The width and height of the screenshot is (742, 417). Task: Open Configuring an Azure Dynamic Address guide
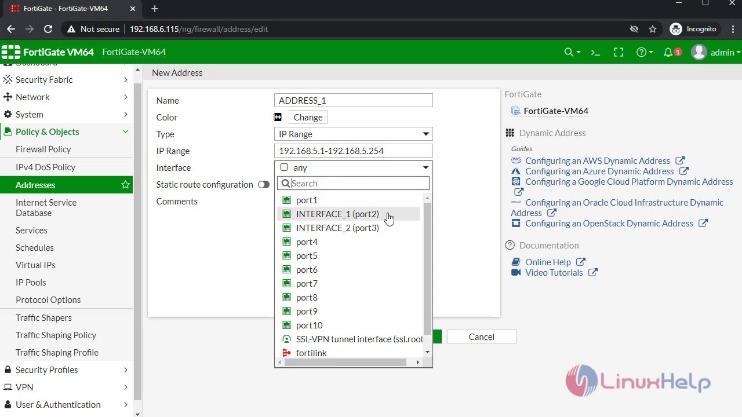600,171
